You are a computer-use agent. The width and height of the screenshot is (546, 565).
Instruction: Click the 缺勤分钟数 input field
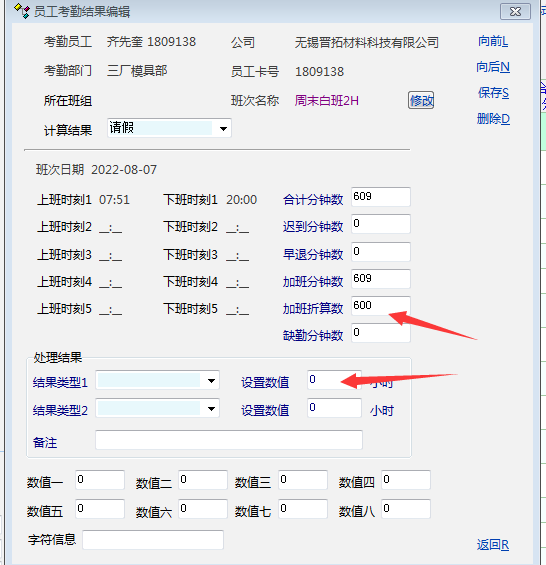pyautogui.click(x=381, y=333)
